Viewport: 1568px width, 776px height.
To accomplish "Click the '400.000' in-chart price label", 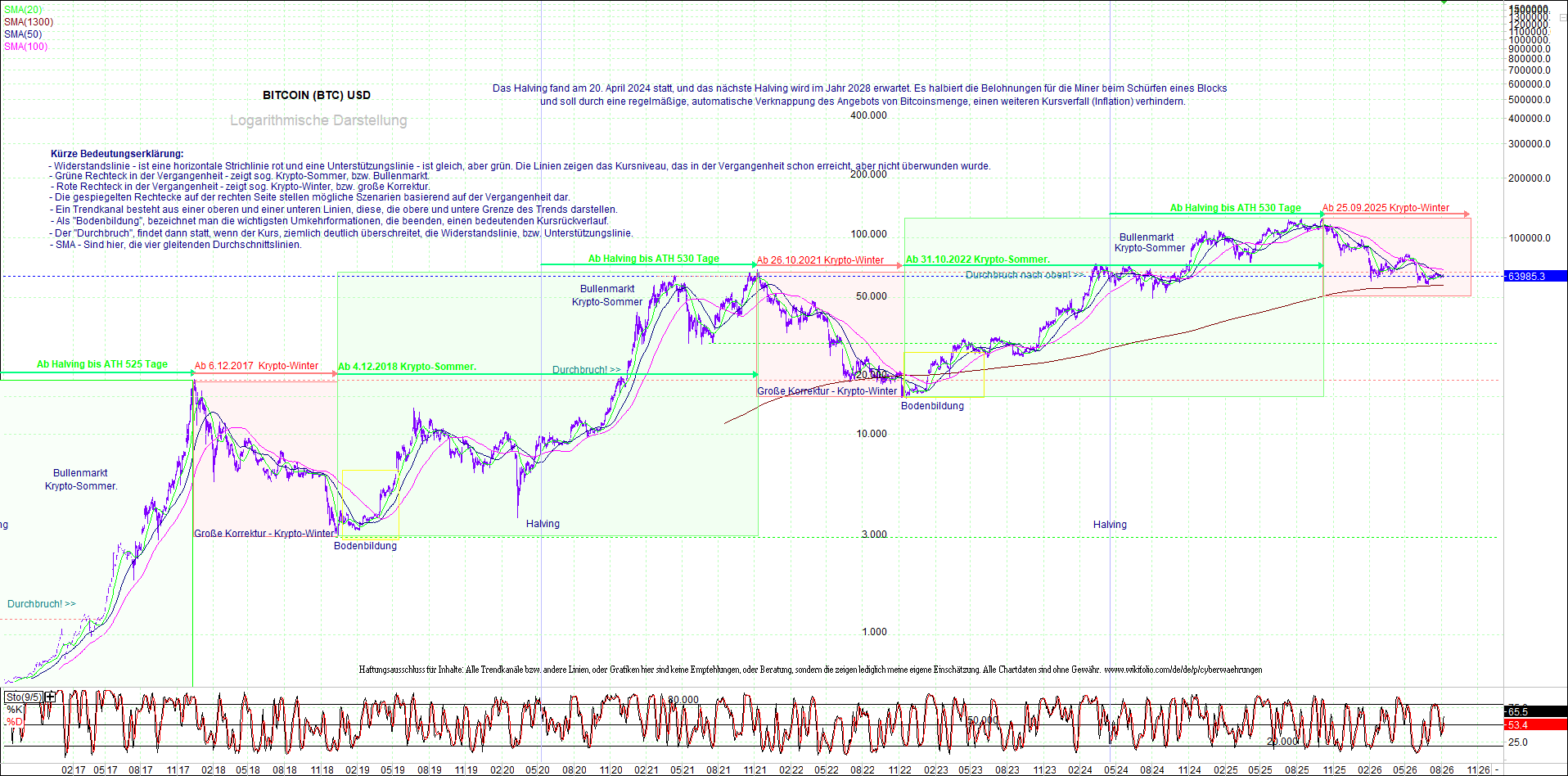I will pyautogui.click(x=868, y=115).
